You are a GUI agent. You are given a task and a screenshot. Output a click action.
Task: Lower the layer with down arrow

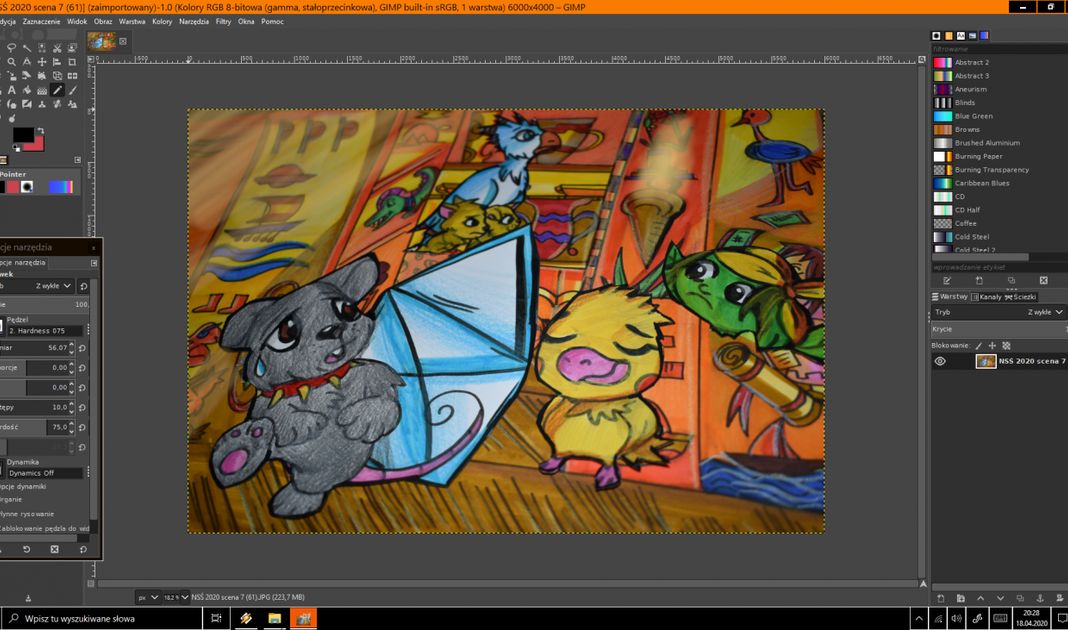[x=1000, y=599]
